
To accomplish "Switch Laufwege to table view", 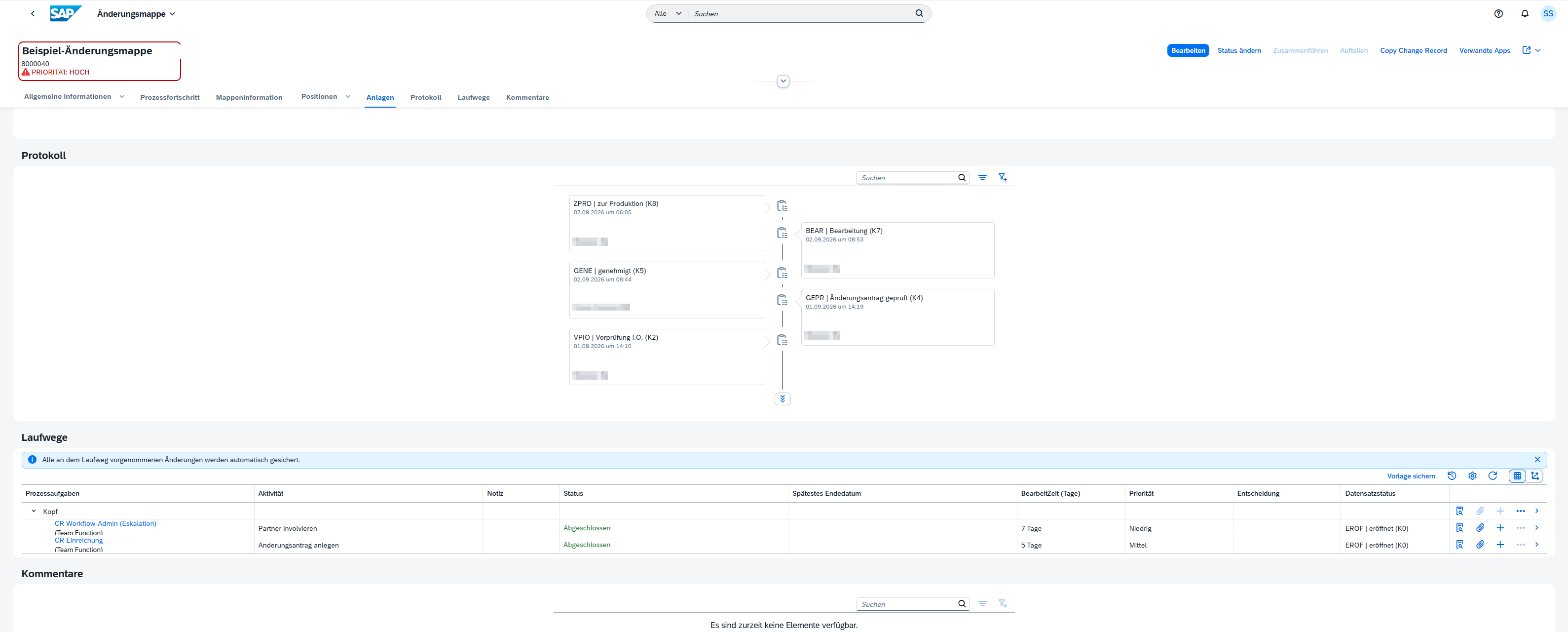I will coord(1517,475).
